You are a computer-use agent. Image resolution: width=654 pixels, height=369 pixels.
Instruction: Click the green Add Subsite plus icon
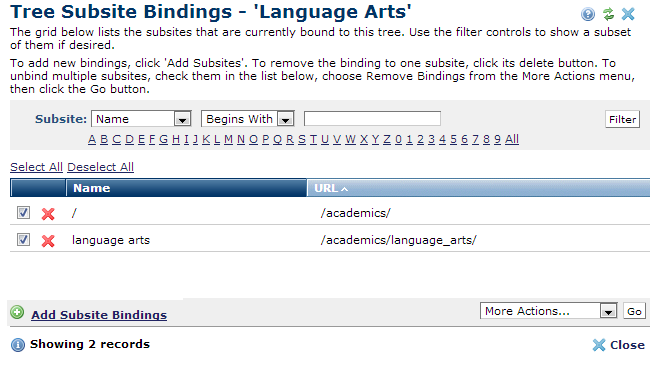tap(17, 312)
